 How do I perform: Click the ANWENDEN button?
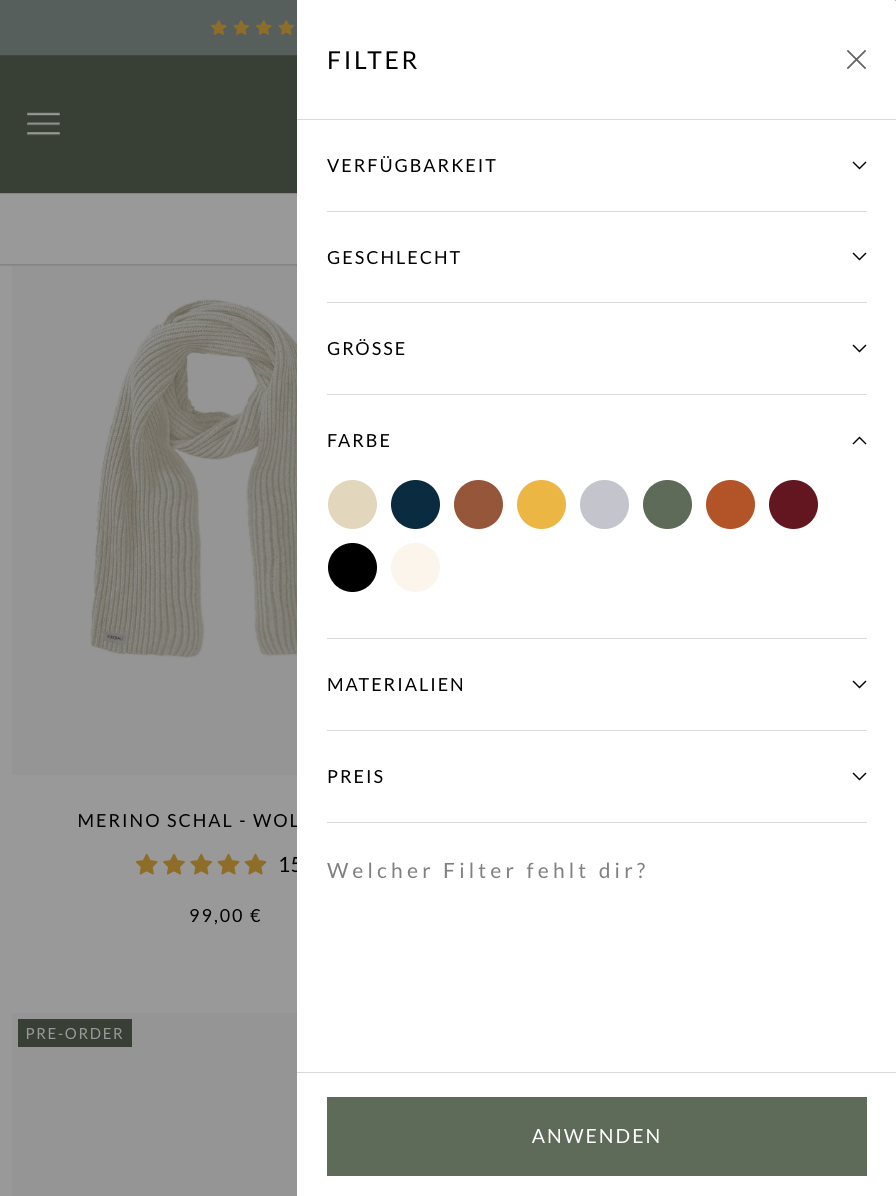[597, 1136]
